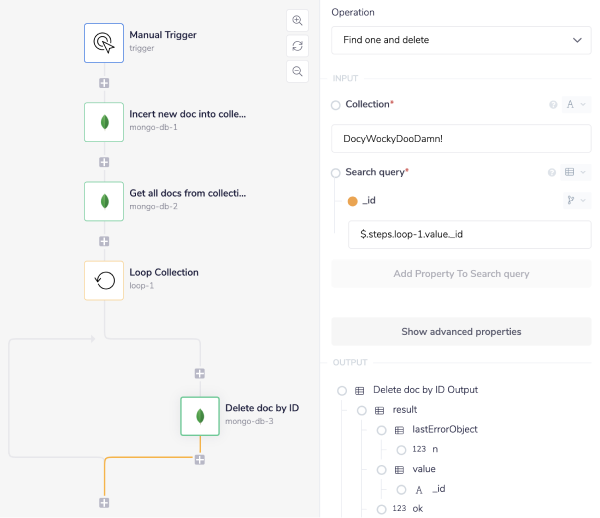Click the Get all docs MongoDB node icon
The height and width of the screenshot is (518, 600).
click(104, 200)
